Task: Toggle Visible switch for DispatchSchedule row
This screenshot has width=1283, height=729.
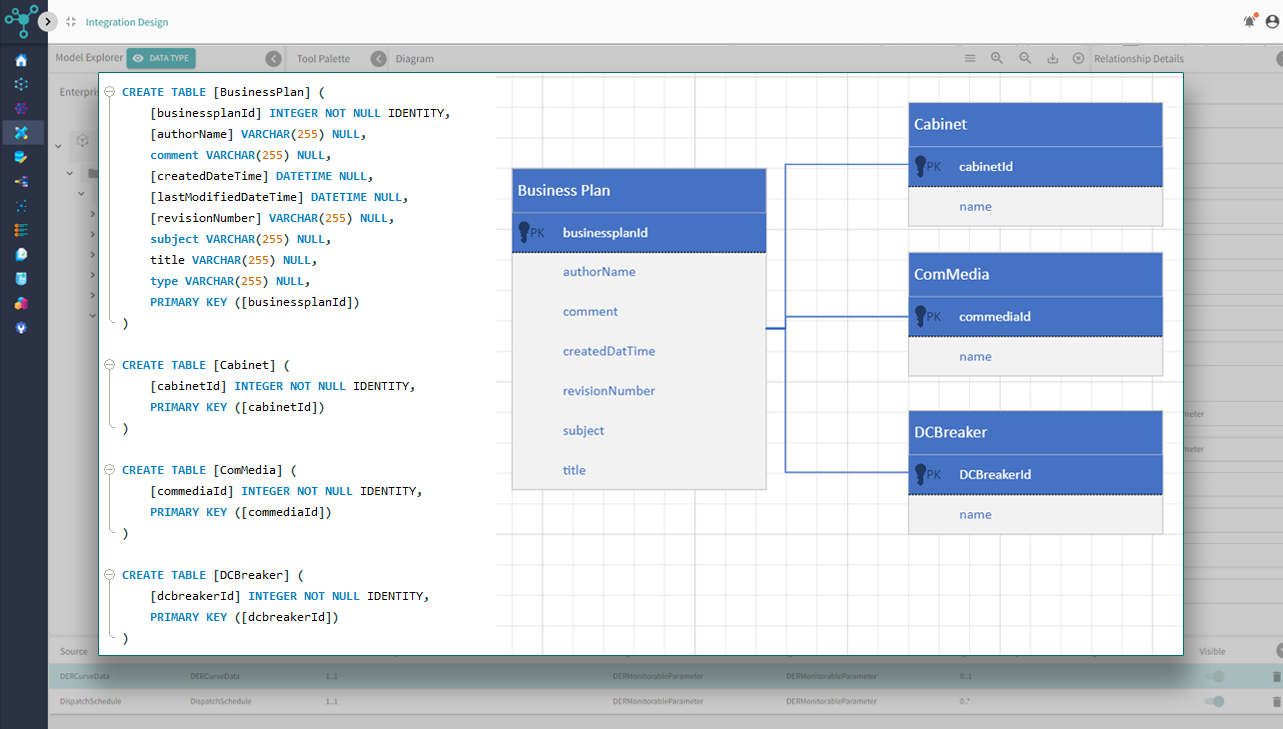Action: click(1214, 701)
